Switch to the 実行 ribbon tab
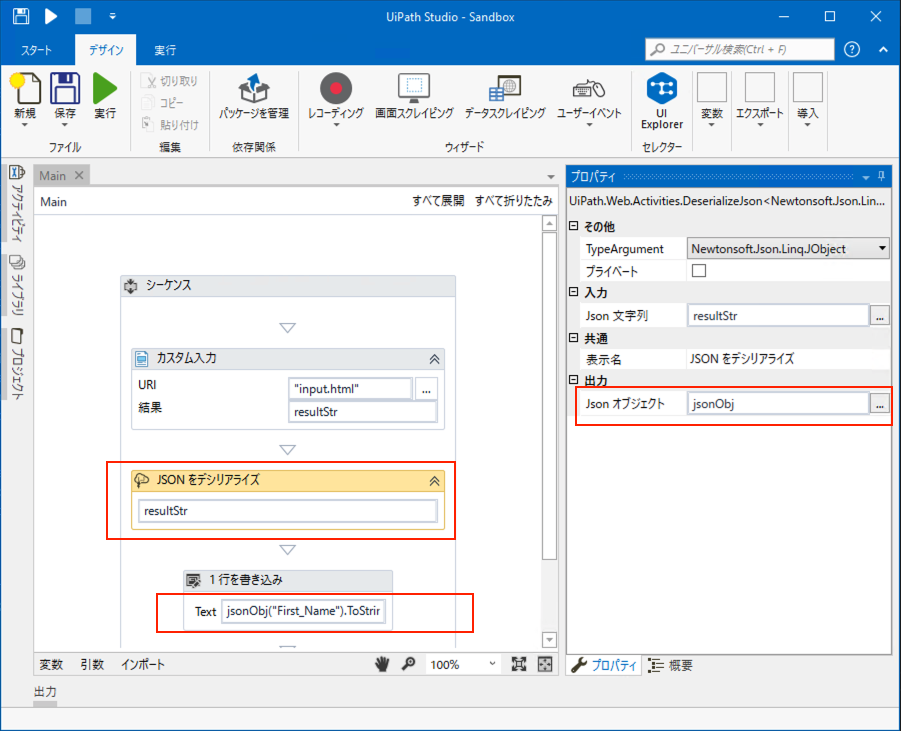This screenshot has width=901, height=731. point(165,50)
